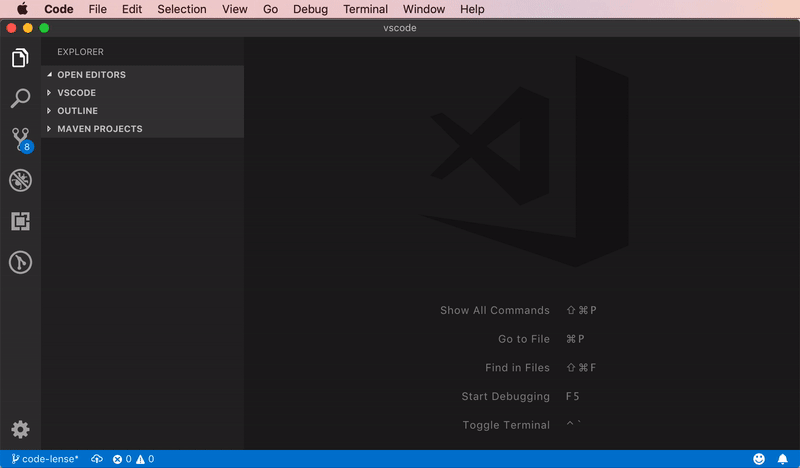Viewport: 800px width, 468px height.
Task: Open the Extensions view icon
Action: (20, 221)
